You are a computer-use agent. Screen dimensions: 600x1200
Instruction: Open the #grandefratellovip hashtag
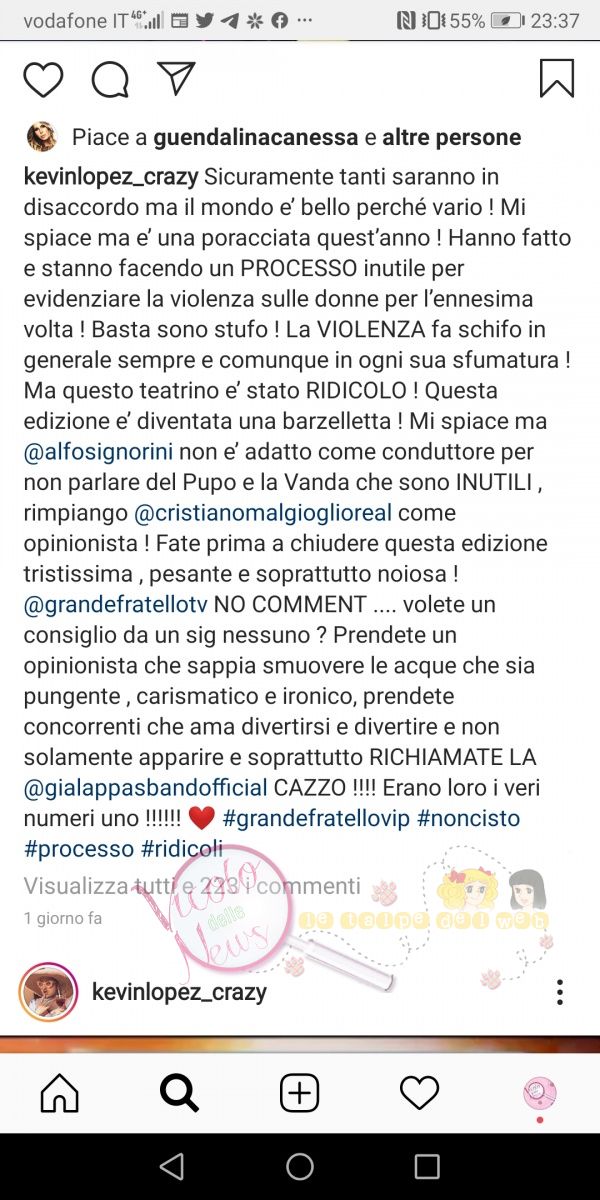(x=316, y=819)
